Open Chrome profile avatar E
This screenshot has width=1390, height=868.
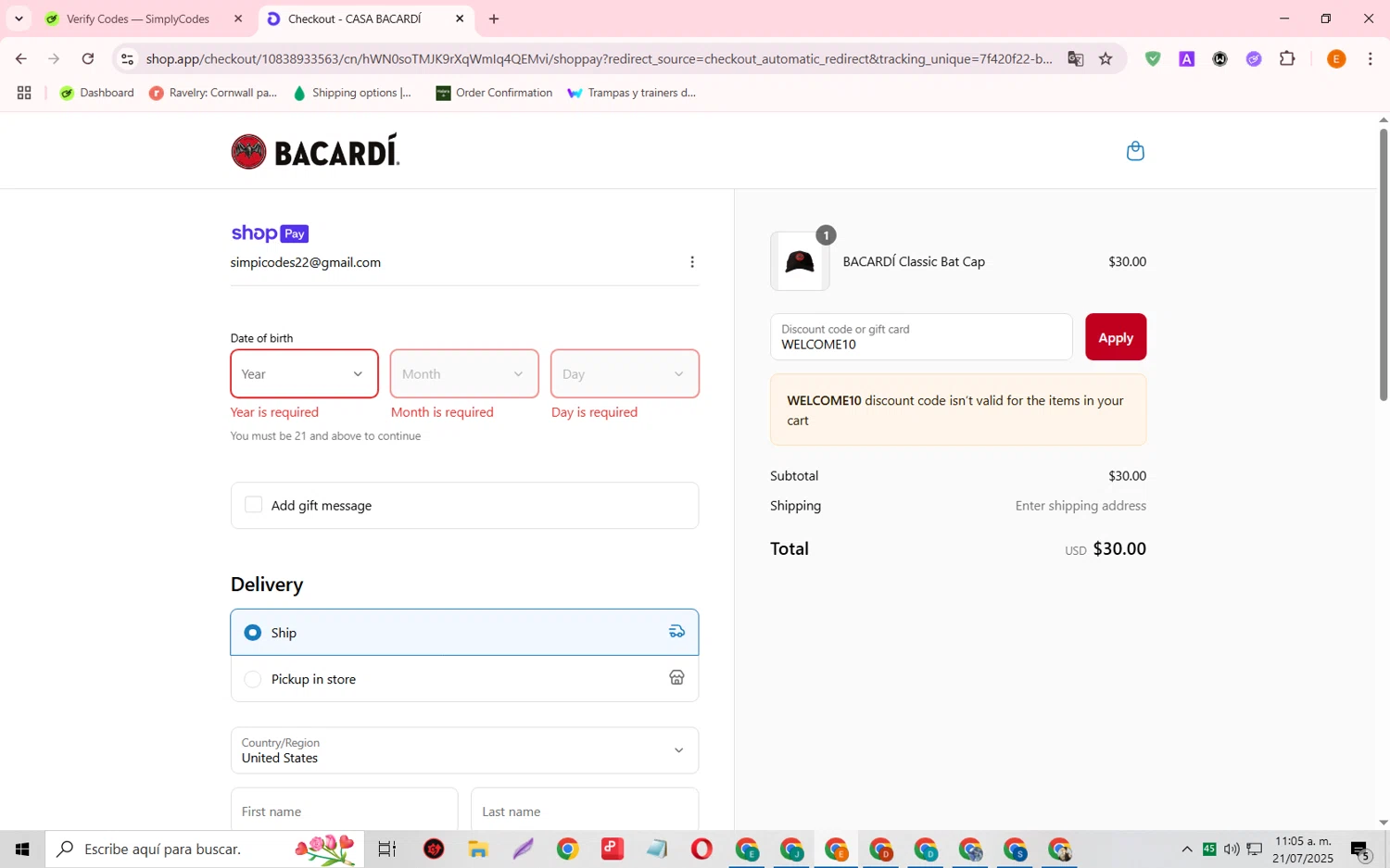pyautogui.click(x=1335, y=58)
